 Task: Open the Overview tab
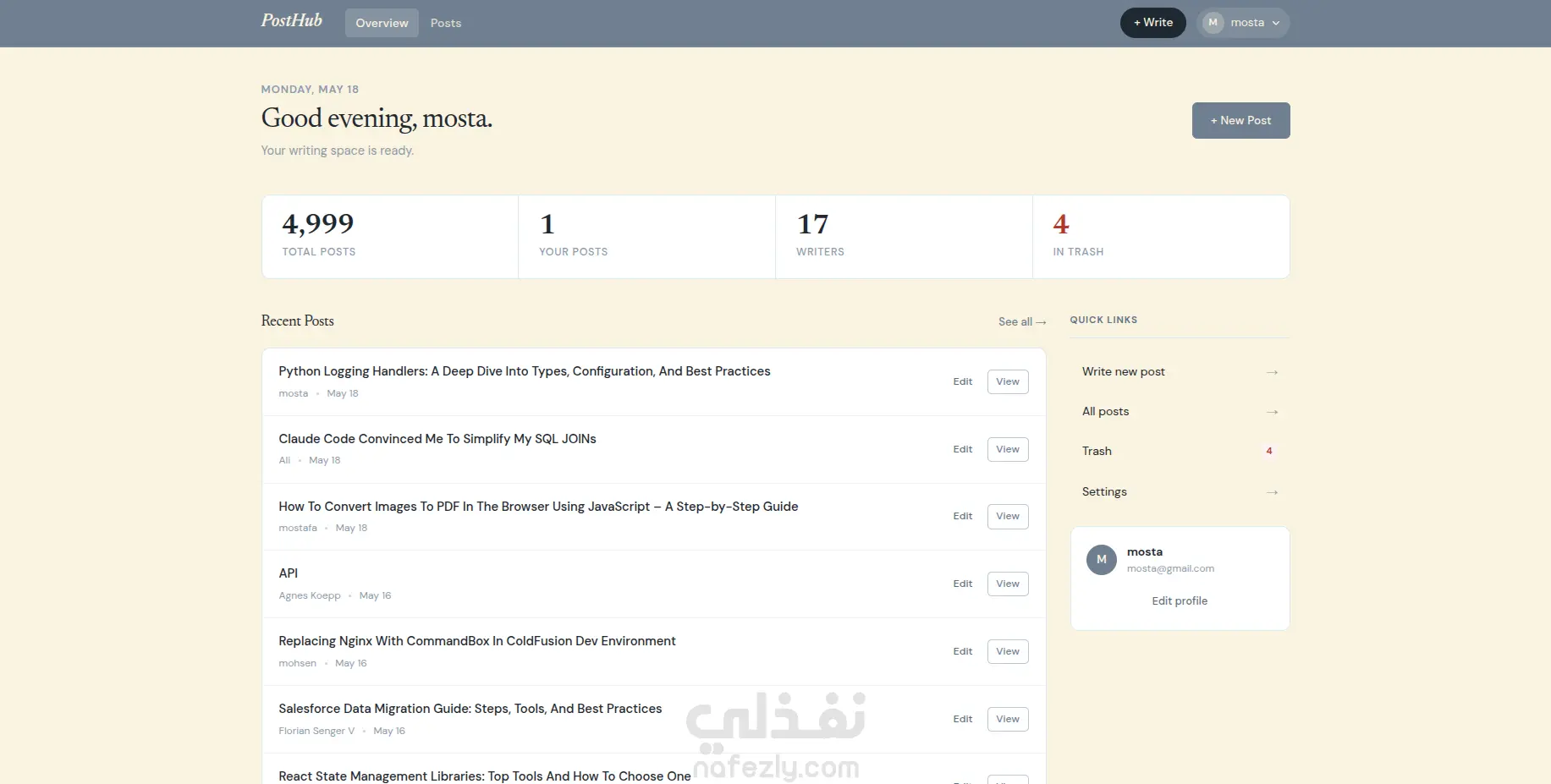pyautogui.click(x=382, y=23)
